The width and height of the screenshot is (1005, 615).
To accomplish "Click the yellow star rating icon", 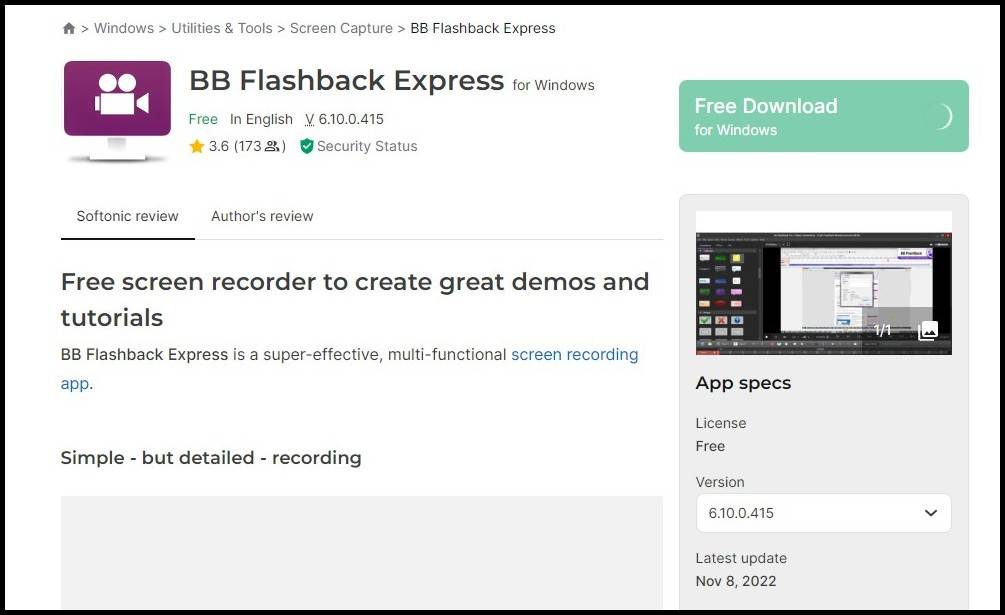I will (x=197, y=146).
